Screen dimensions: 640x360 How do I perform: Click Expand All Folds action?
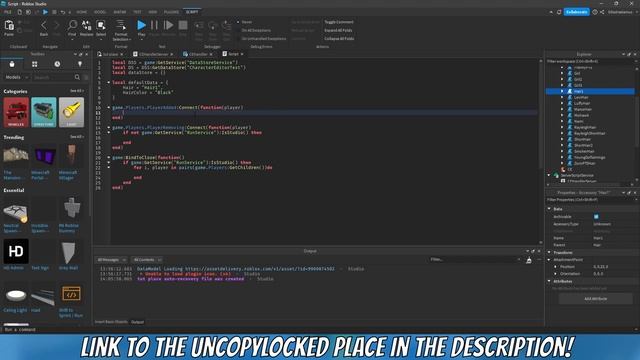(x=338, y=30)
